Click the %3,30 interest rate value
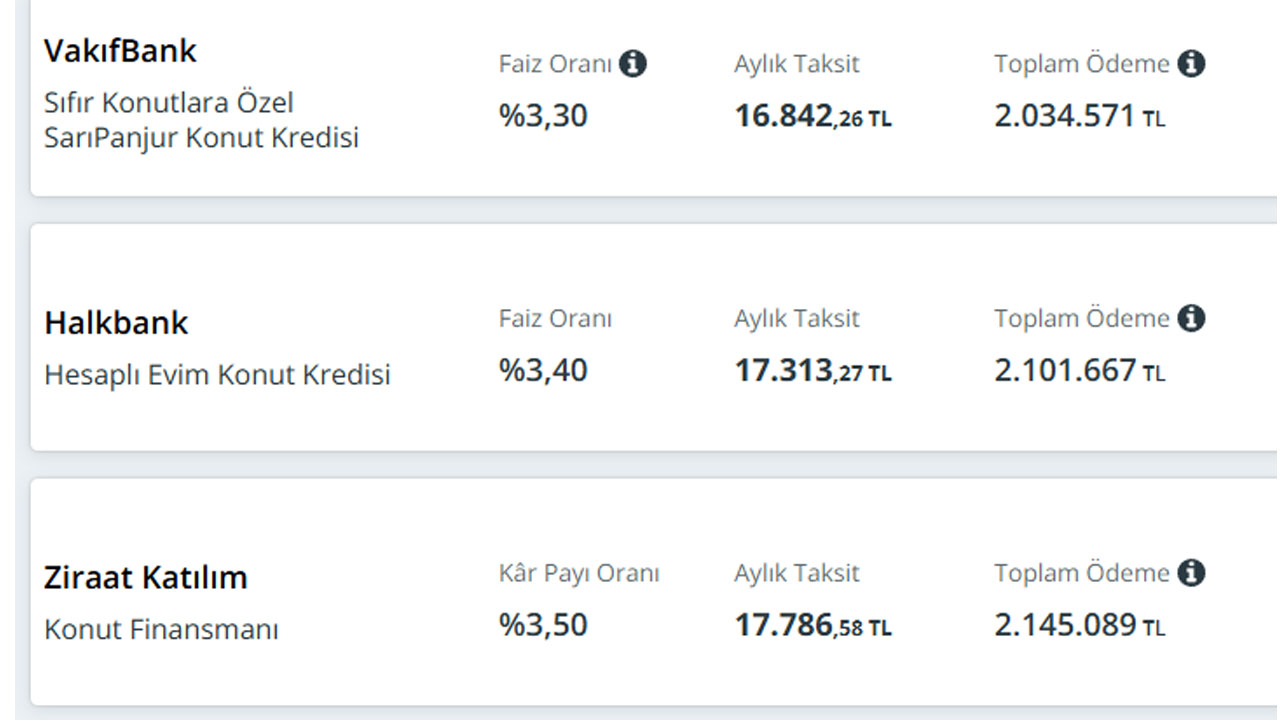The height and width of the screenshot is (720, 1280). point(543,116)
